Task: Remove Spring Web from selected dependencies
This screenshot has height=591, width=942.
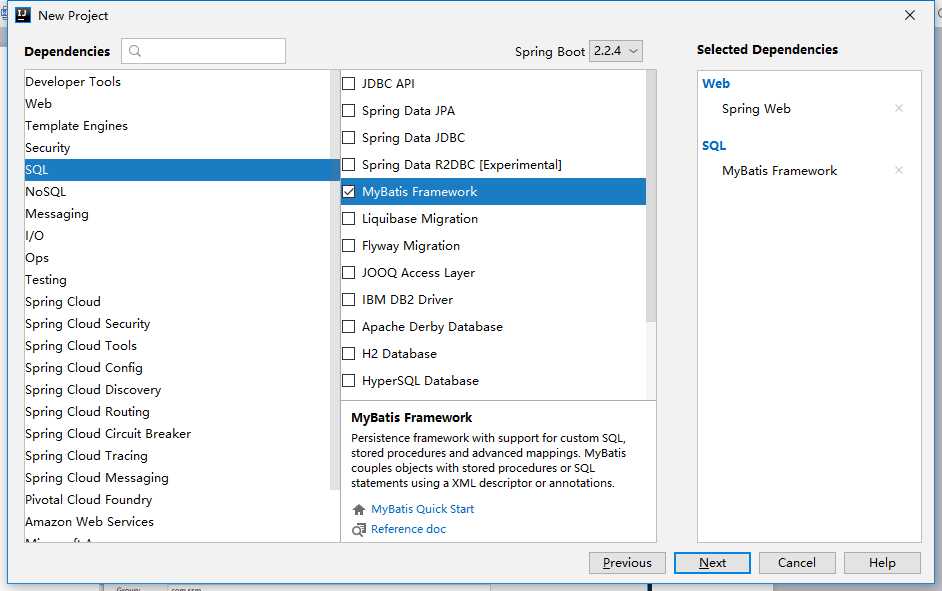Action: 899,108
